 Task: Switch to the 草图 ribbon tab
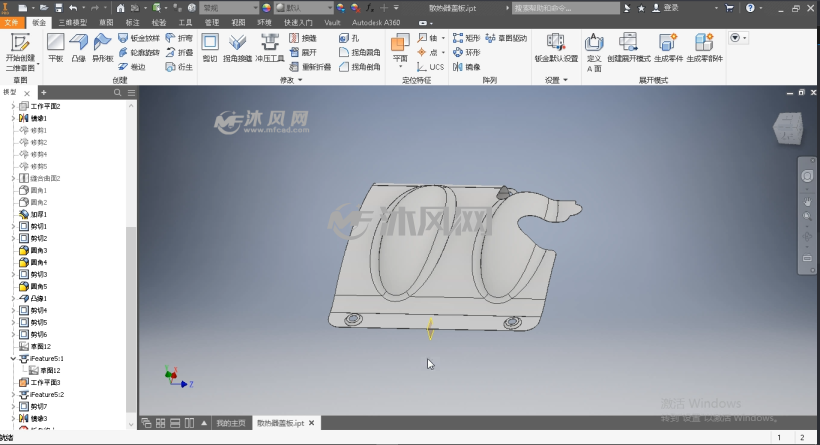point(106,22)
